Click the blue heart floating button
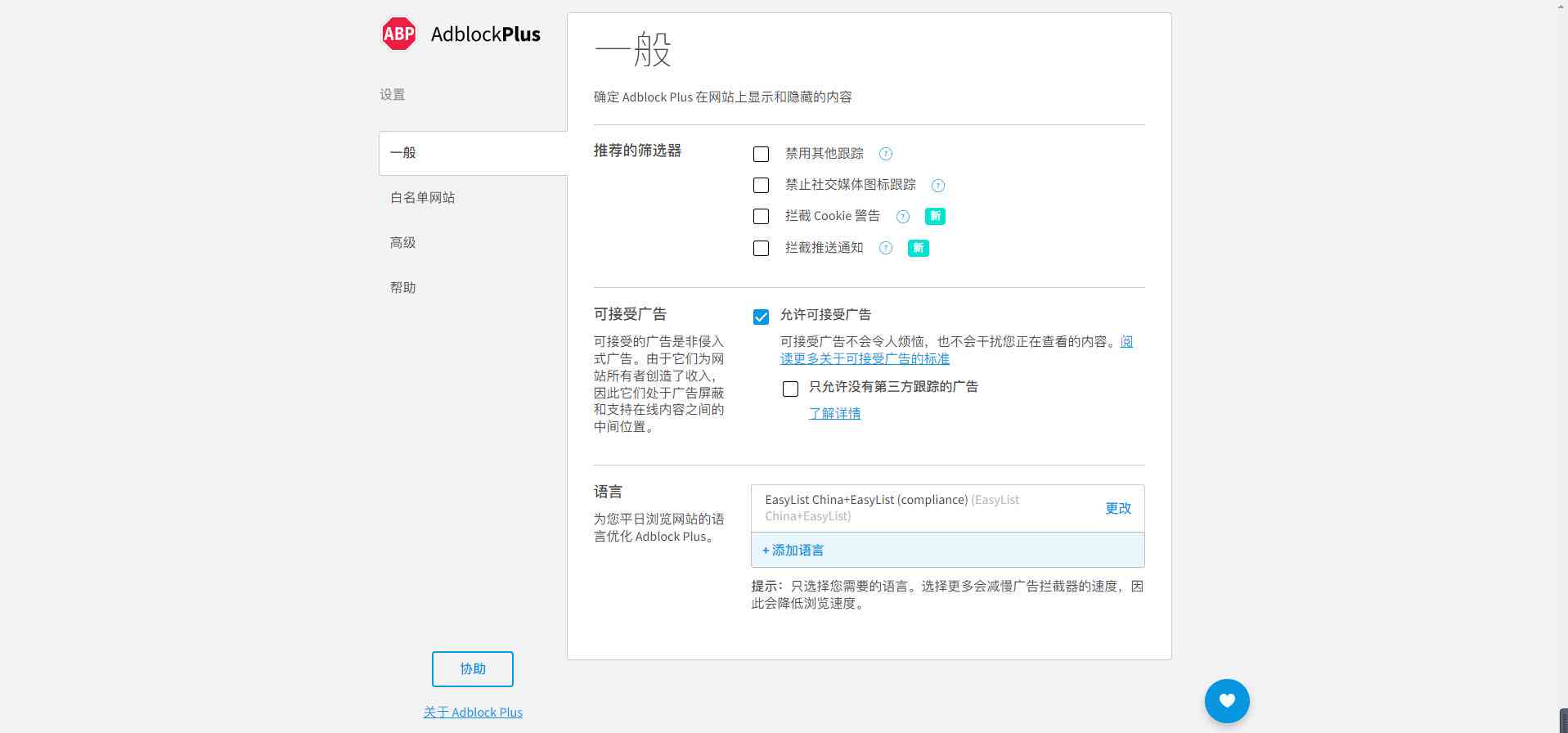The height and width of the screenshot is (733, 1568). (1227, 700)
